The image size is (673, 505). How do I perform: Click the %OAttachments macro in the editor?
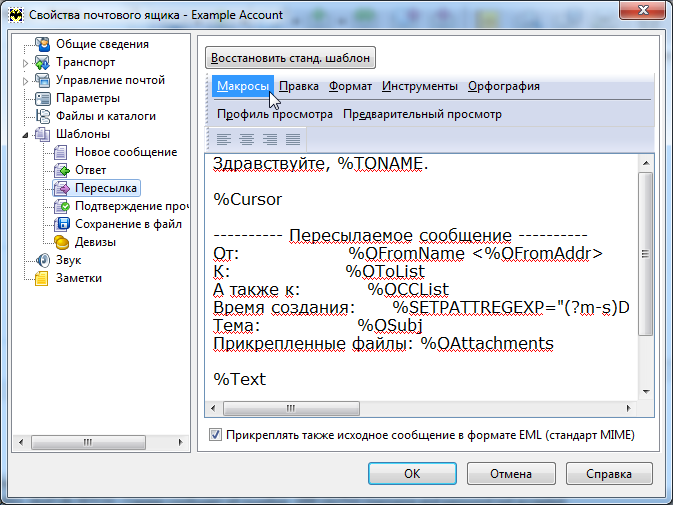pyautogui.click(x=487, y=343)
